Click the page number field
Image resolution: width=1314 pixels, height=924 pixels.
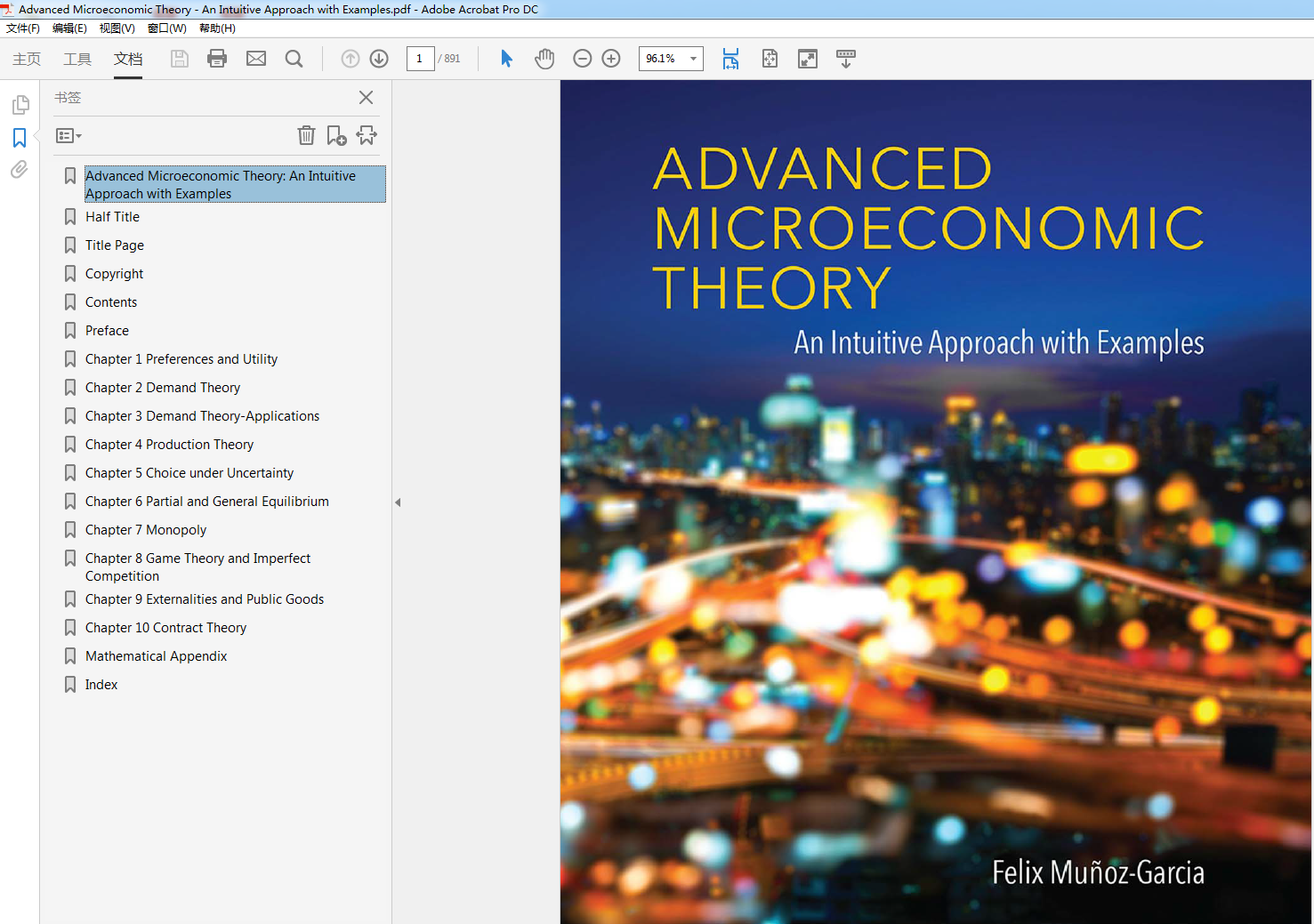pos(420,59)
